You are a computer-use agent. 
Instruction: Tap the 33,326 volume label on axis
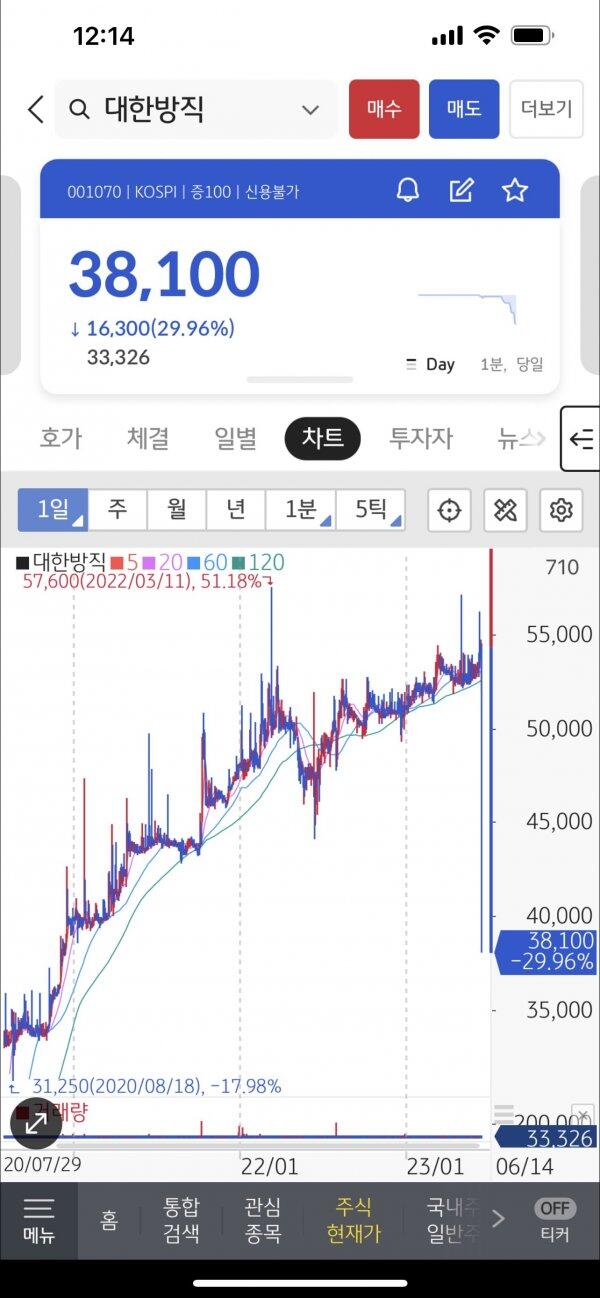[x=546, y=1138]
